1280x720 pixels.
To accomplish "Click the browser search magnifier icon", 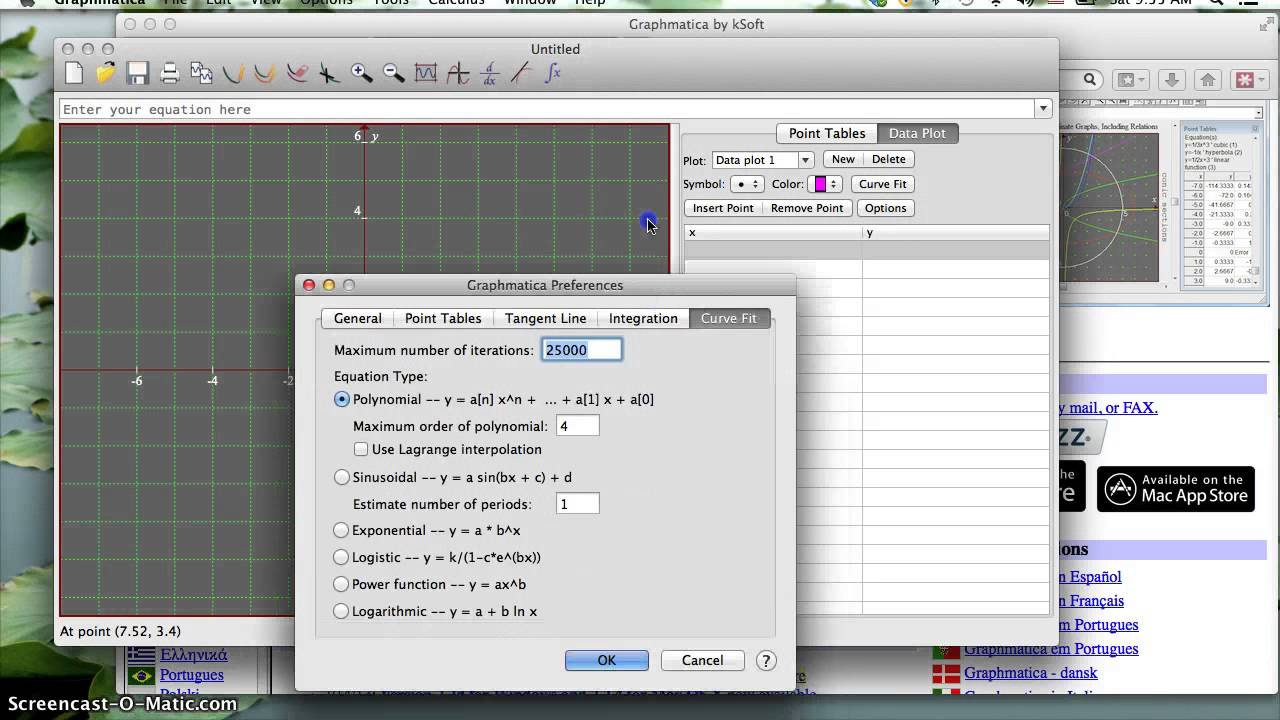I will point(1090,80).
